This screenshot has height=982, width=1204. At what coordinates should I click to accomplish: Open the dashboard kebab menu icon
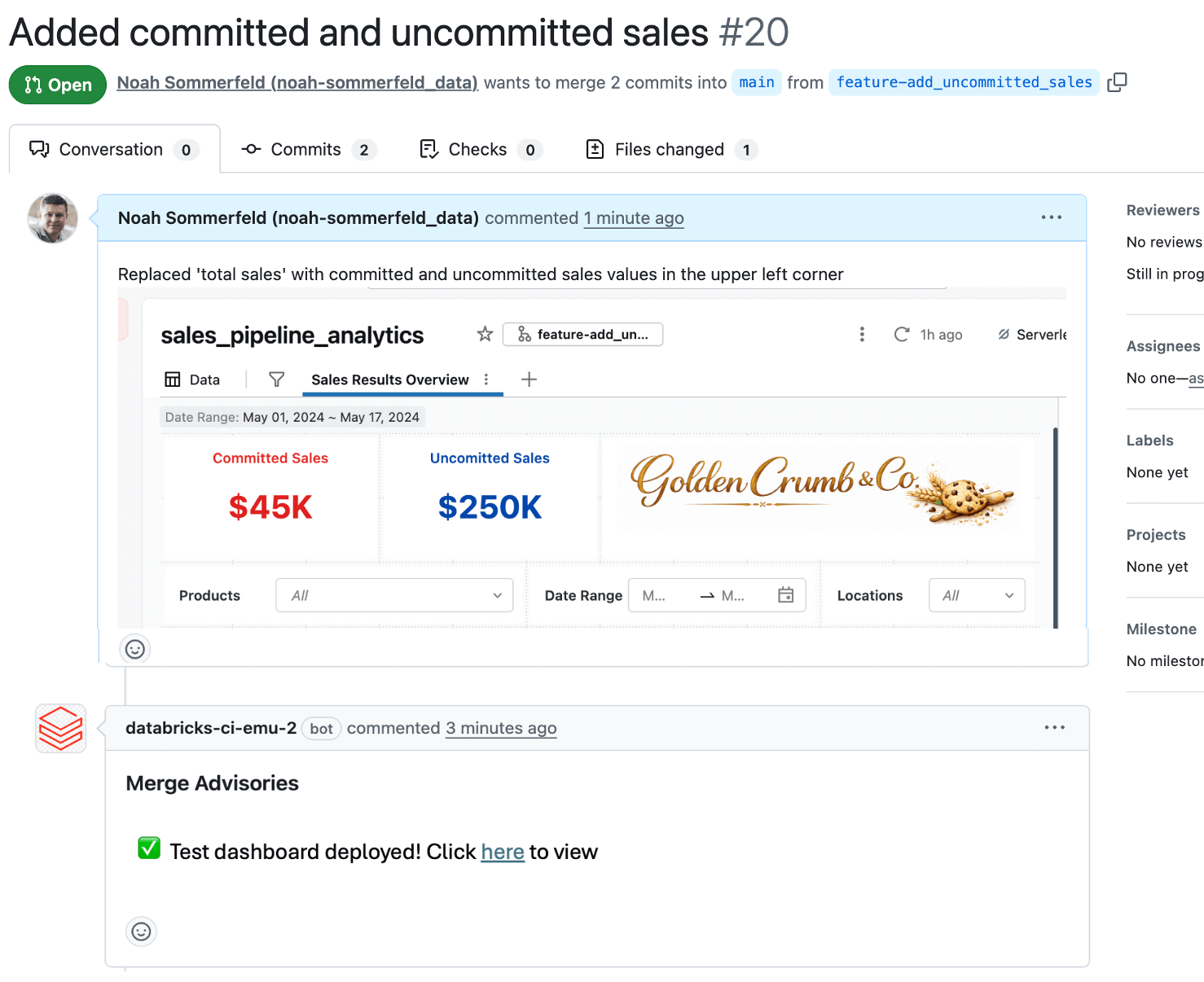click(x=862, y=335)
